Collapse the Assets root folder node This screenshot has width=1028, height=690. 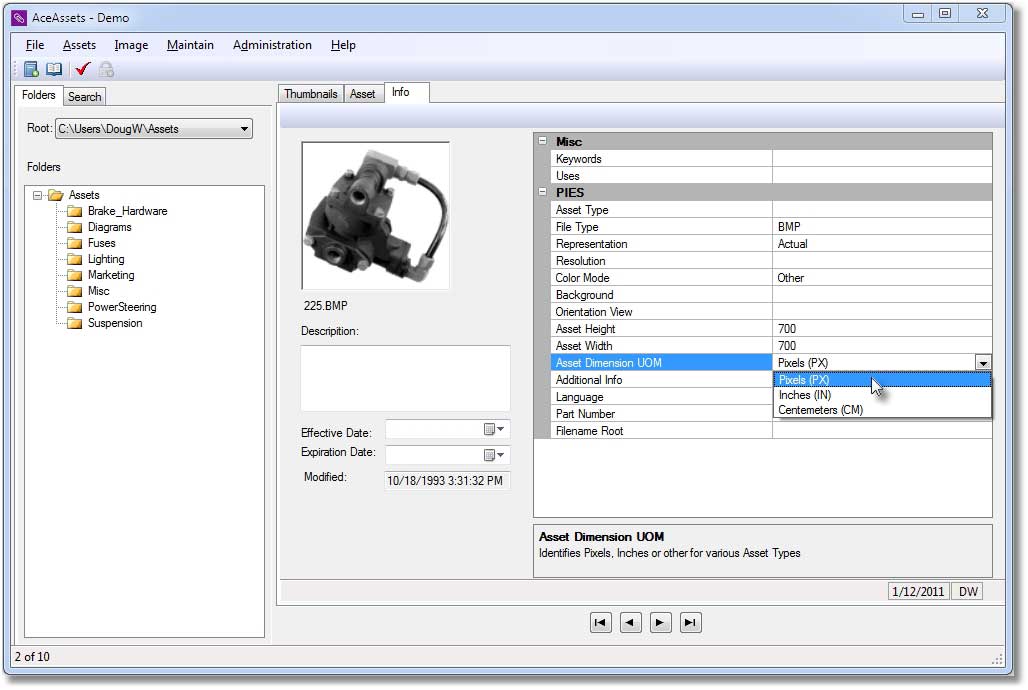38,195
